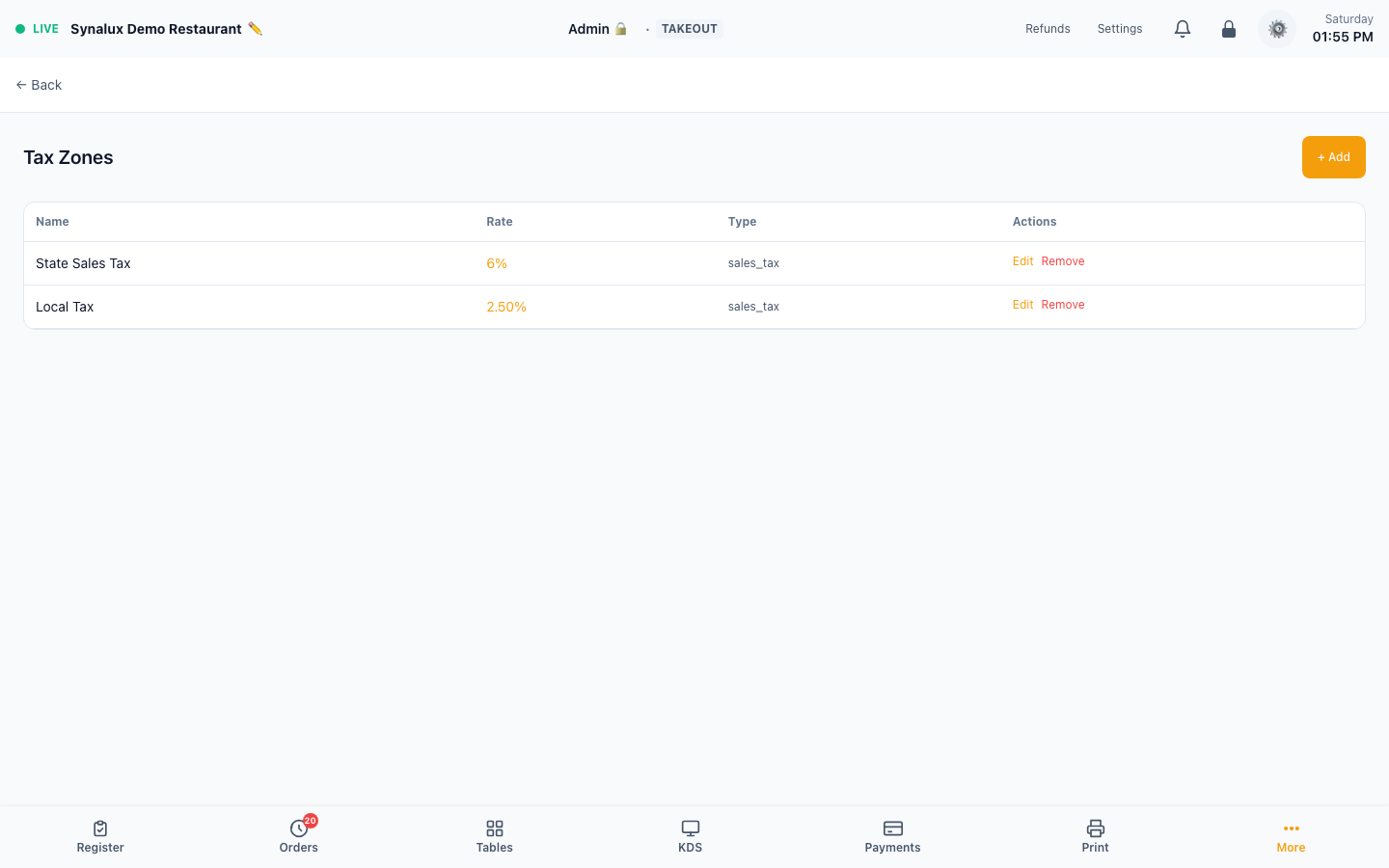Click the Admin padlock icon
Screen dimensions: 1389x868
[621, 29]
